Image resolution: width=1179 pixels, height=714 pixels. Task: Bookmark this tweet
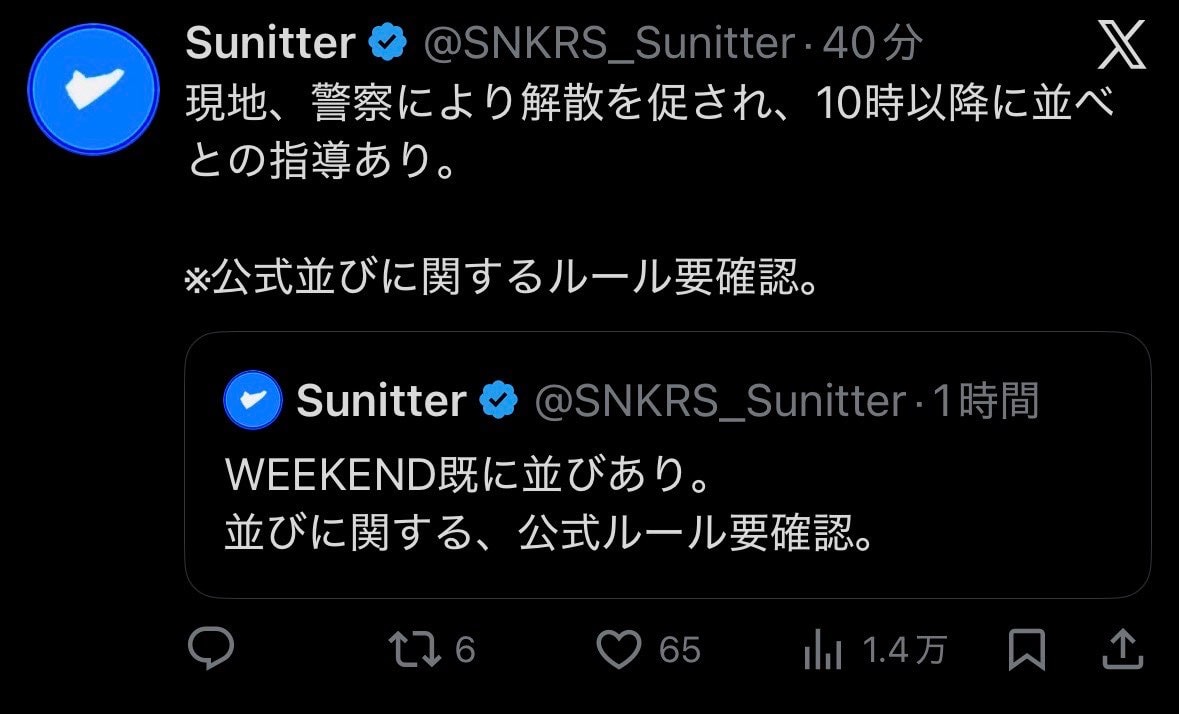pyautogui.click(x=1028, y=650)
